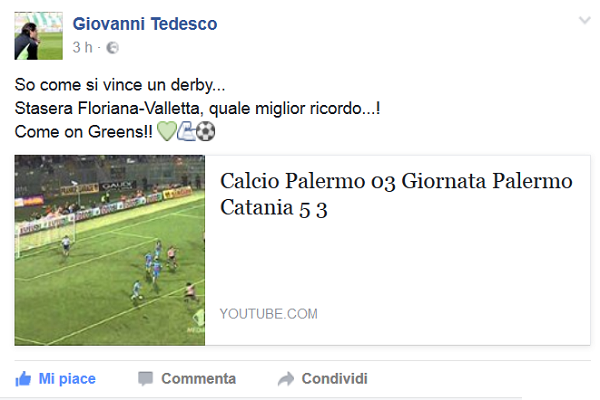
Task: Click the Mi piace label to like
Action: point(67,379)
